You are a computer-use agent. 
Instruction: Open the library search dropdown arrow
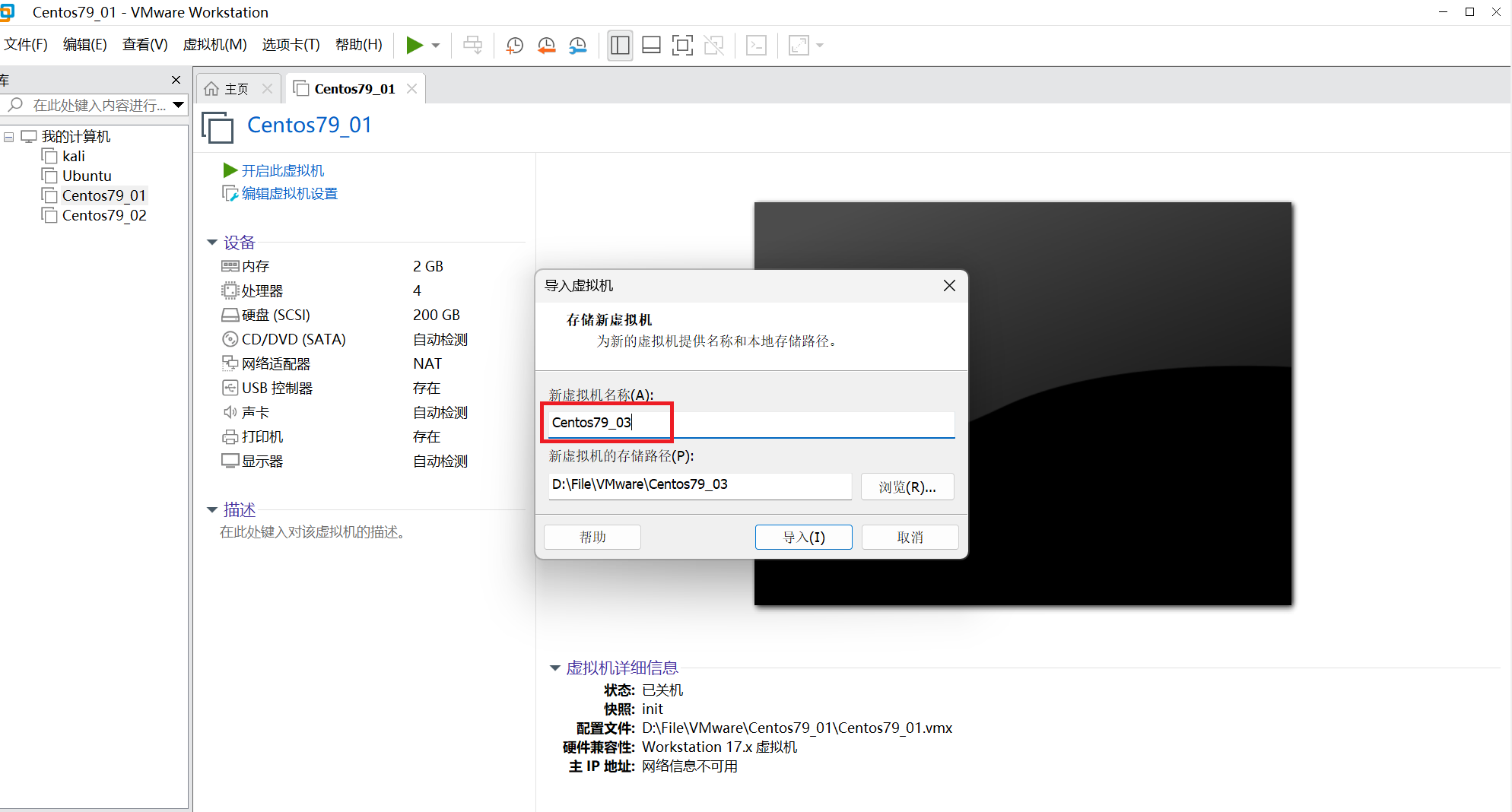point(179,105)
